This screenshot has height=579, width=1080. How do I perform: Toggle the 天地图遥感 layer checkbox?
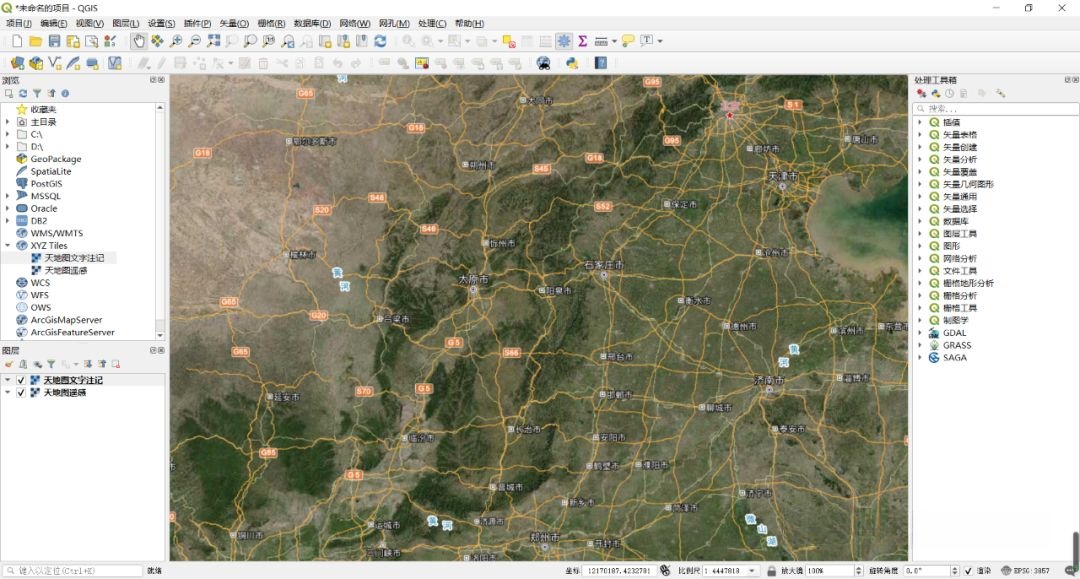pyautogui.click(x=21, y=393)
